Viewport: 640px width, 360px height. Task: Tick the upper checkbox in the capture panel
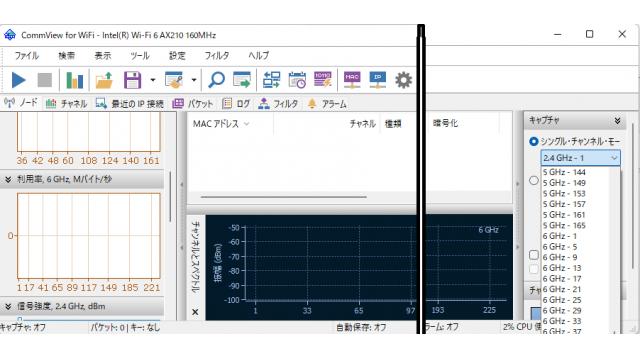pyautogui.click(x=533, y=255)
